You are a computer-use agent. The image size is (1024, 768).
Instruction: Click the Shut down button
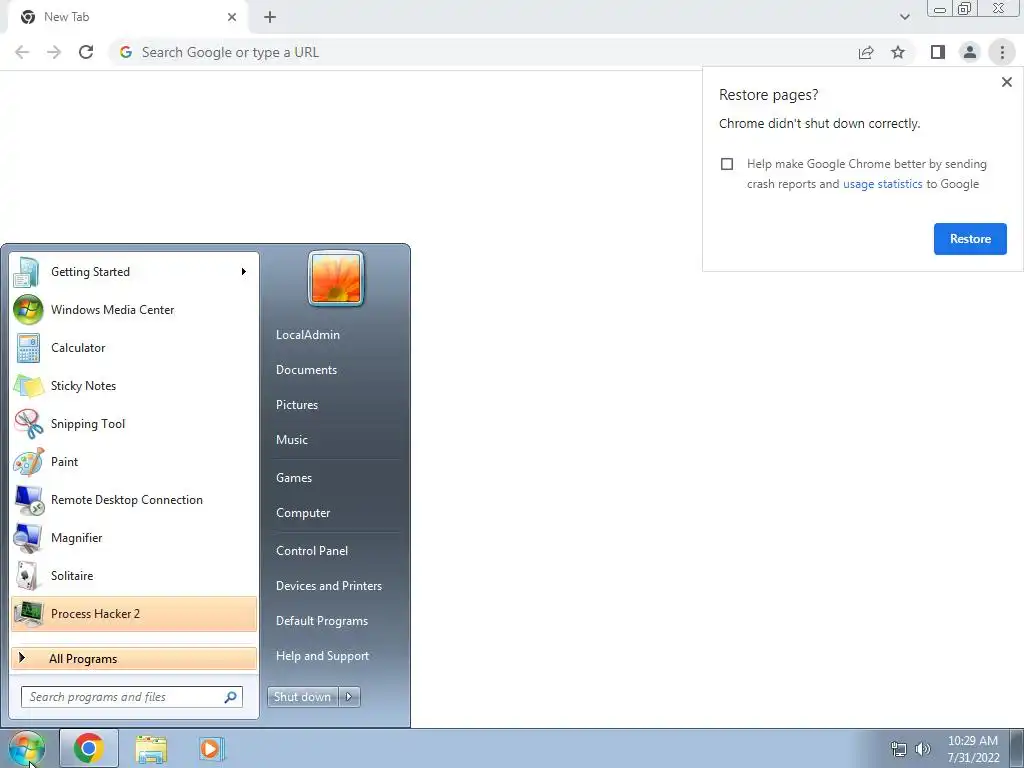tap(303, 697)
